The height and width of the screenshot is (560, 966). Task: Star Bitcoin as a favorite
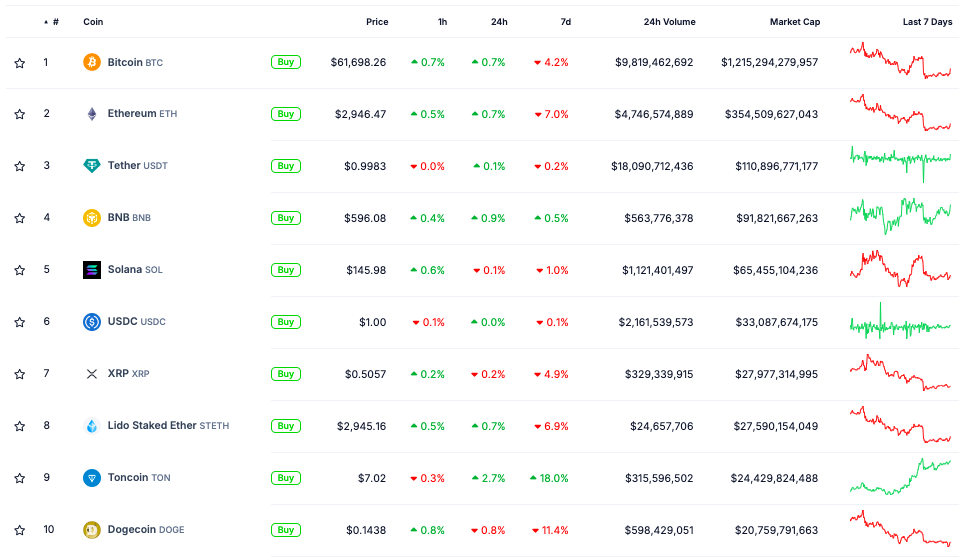click(19, 63)
